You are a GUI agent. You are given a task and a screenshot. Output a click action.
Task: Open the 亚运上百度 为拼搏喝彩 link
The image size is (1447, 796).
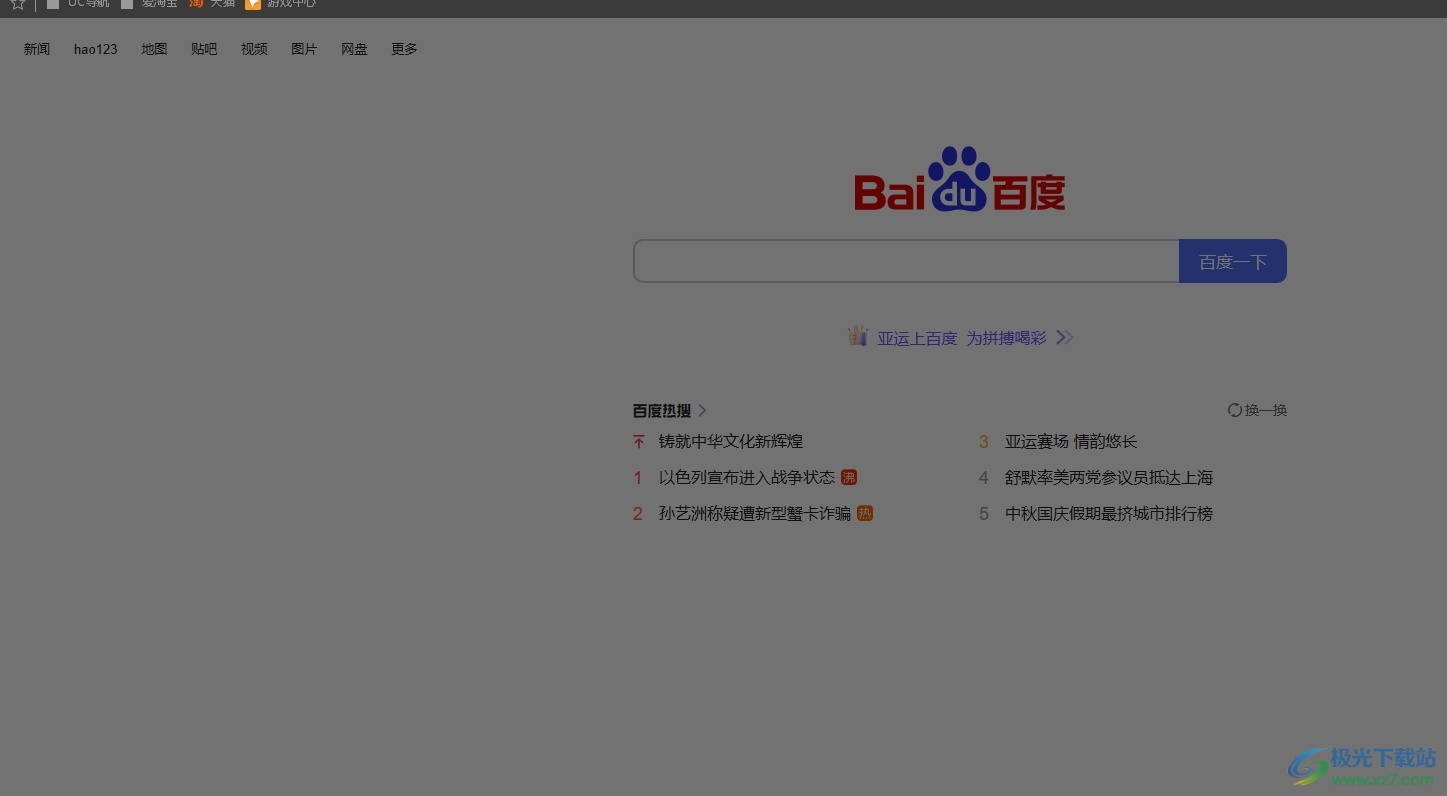pos(962,338)
